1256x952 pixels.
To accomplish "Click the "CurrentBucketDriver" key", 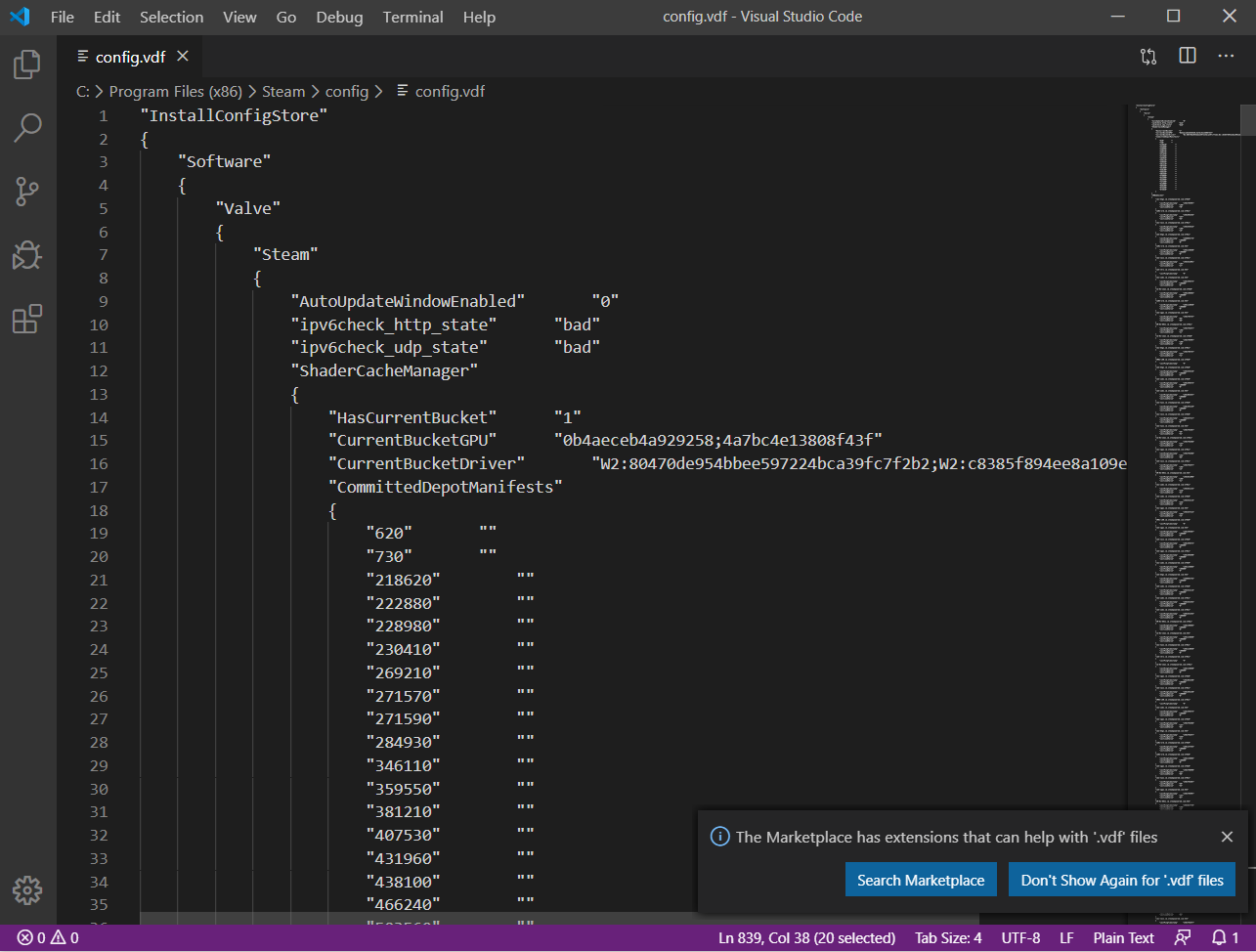I will coord(427,463).
